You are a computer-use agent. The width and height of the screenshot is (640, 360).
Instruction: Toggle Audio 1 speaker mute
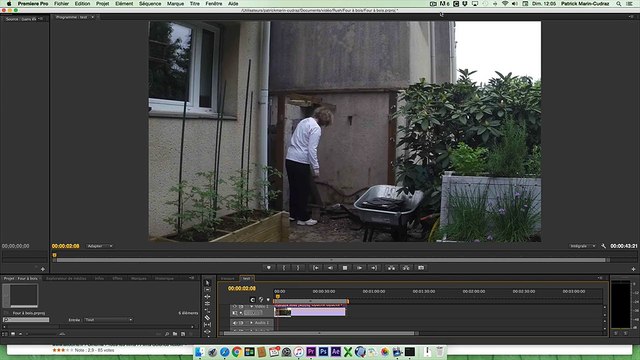(x=235, y=323)
